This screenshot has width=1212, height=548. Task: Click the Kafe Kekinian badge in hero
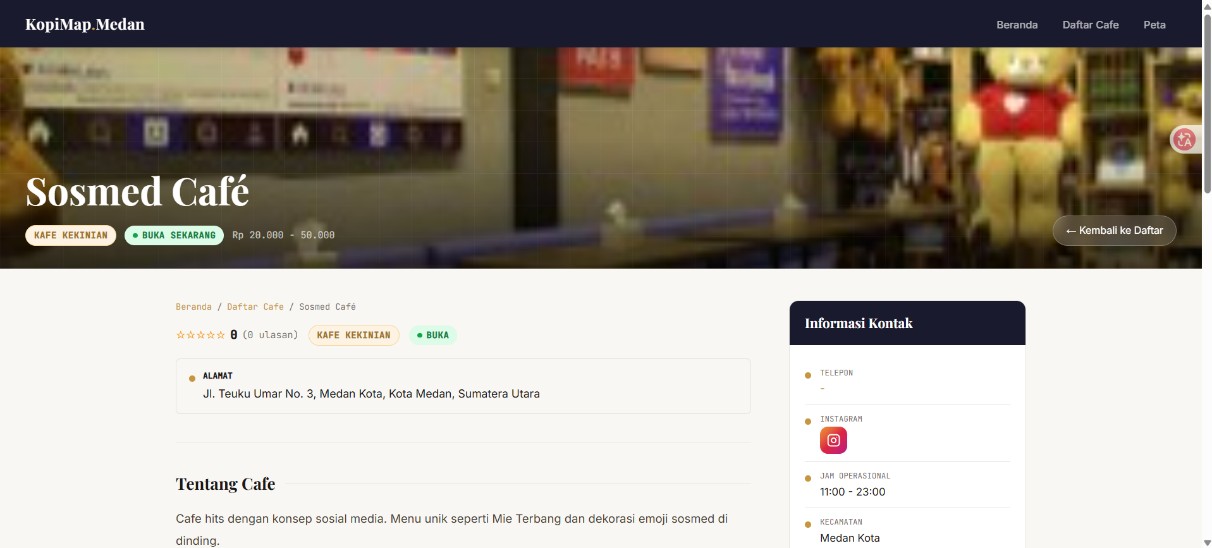click(x=71, y=235)
